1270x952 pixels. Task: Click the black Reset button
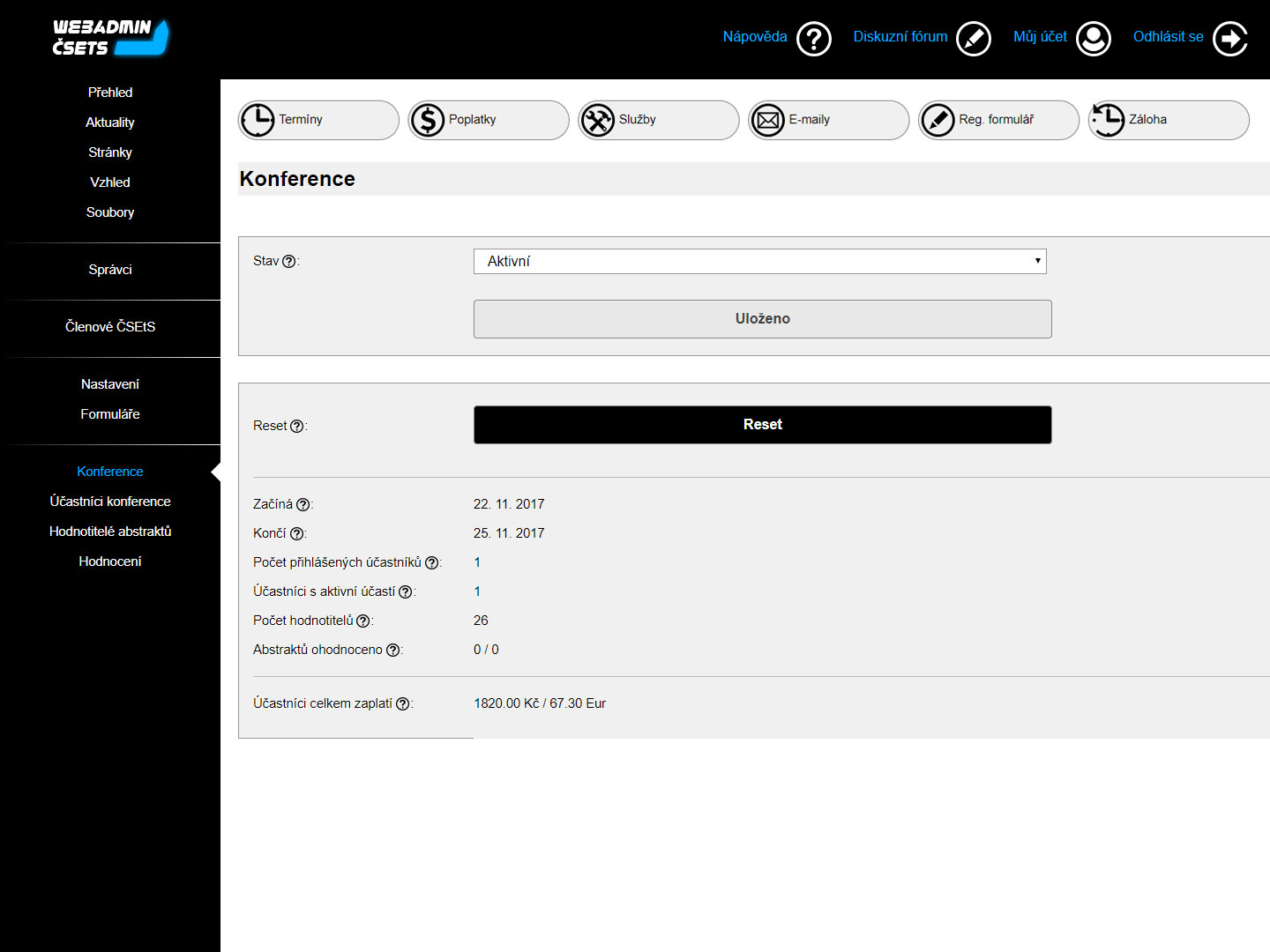763,425
